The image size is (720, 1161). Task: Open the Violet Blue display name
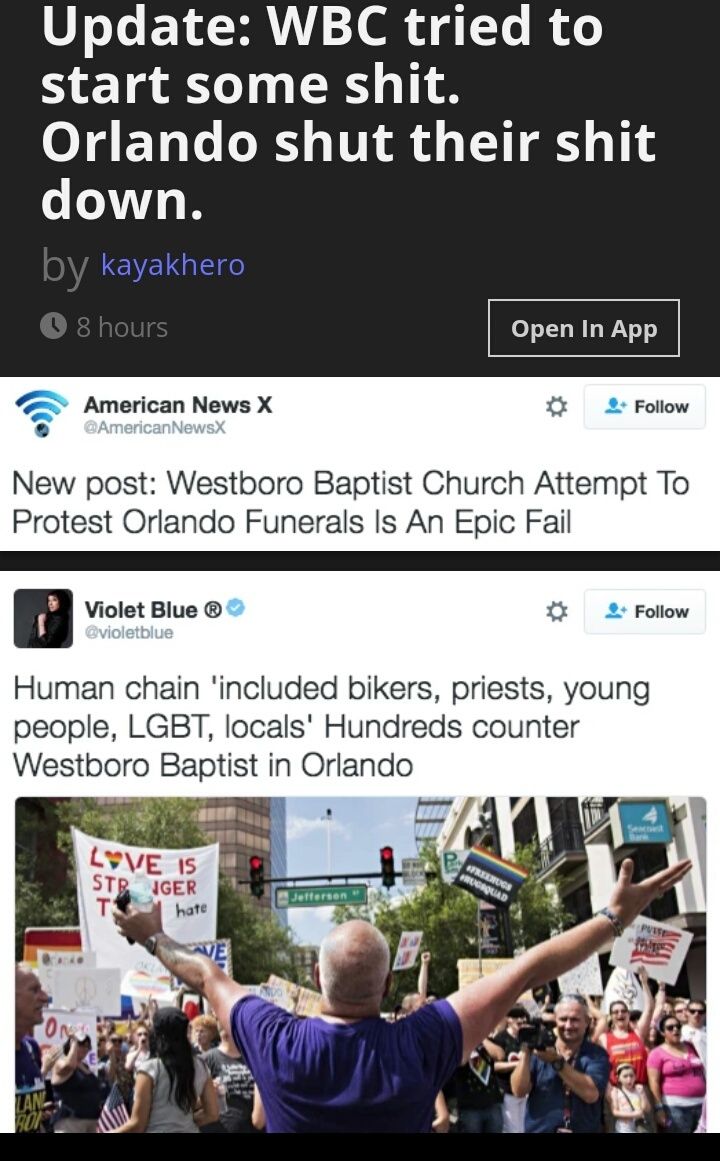point(153,609)
